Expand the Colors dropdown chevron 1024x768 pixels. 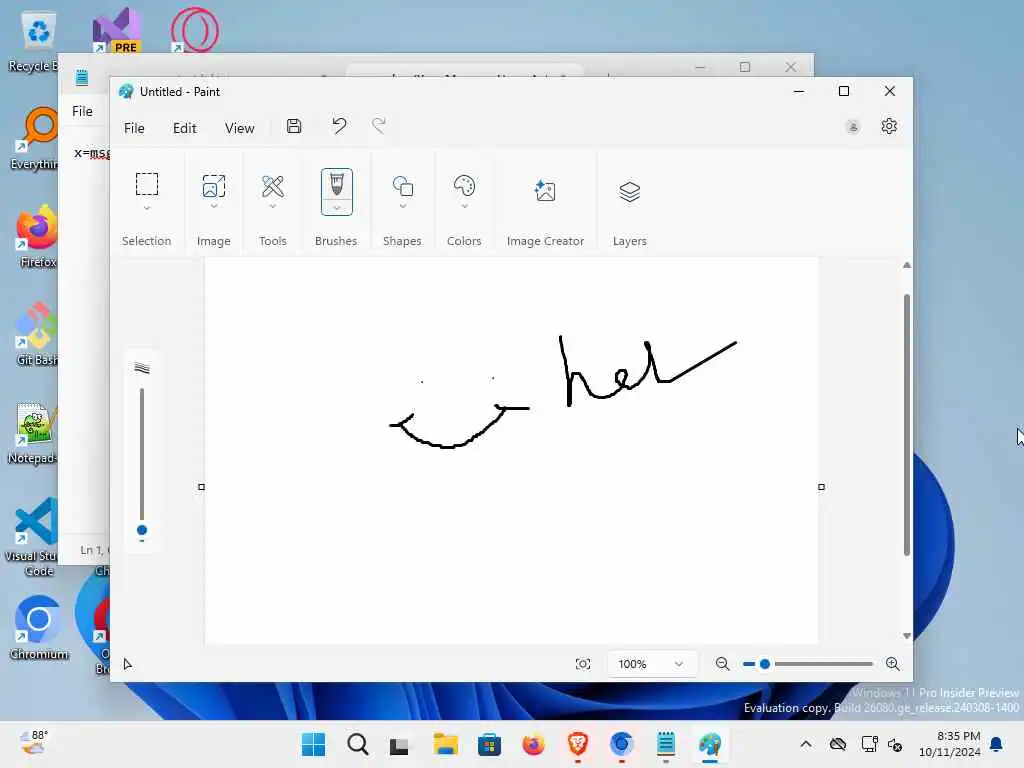coord(464,206)
